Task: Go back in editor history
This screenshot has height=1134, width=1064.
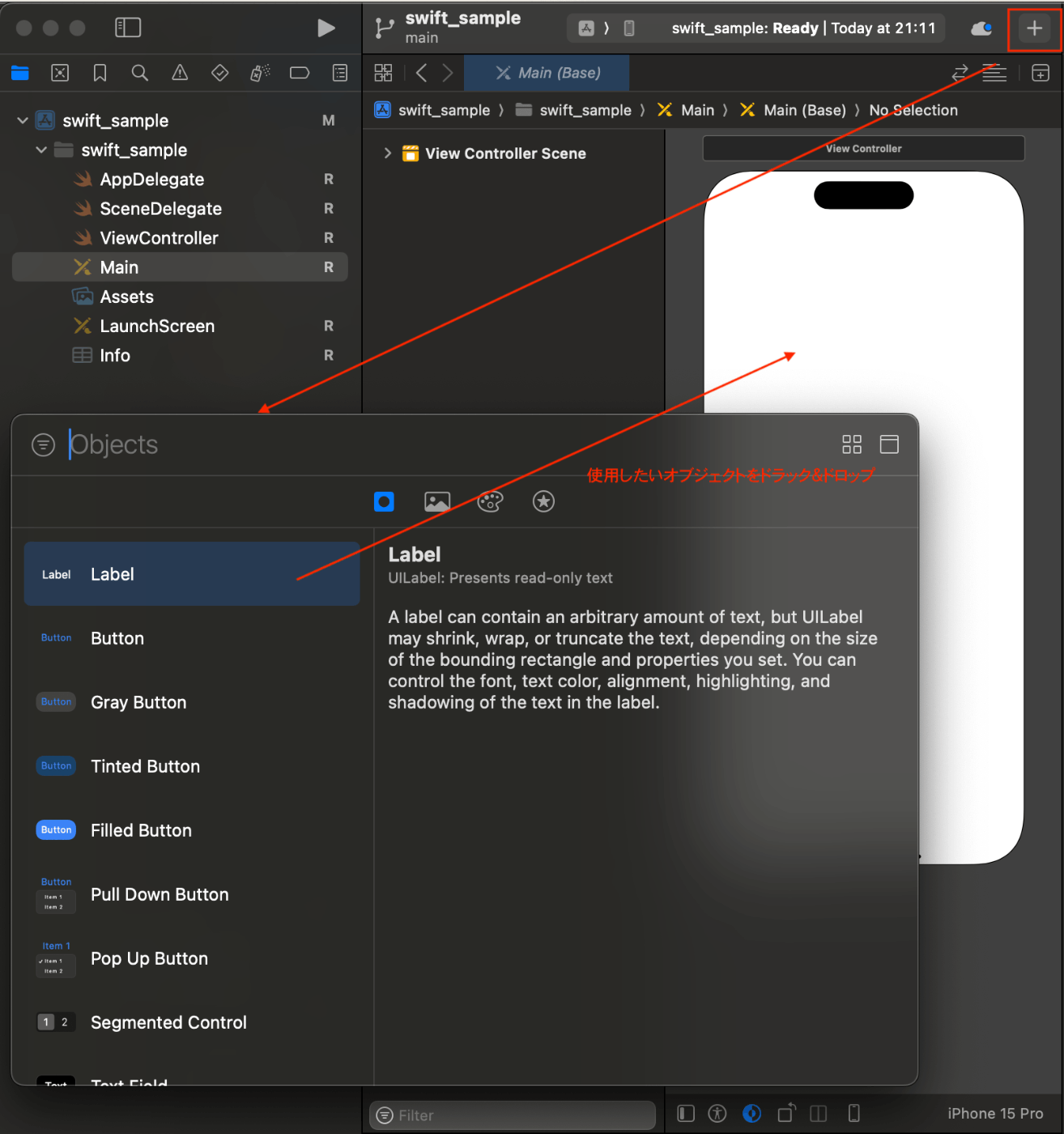Action: [421, 73]
